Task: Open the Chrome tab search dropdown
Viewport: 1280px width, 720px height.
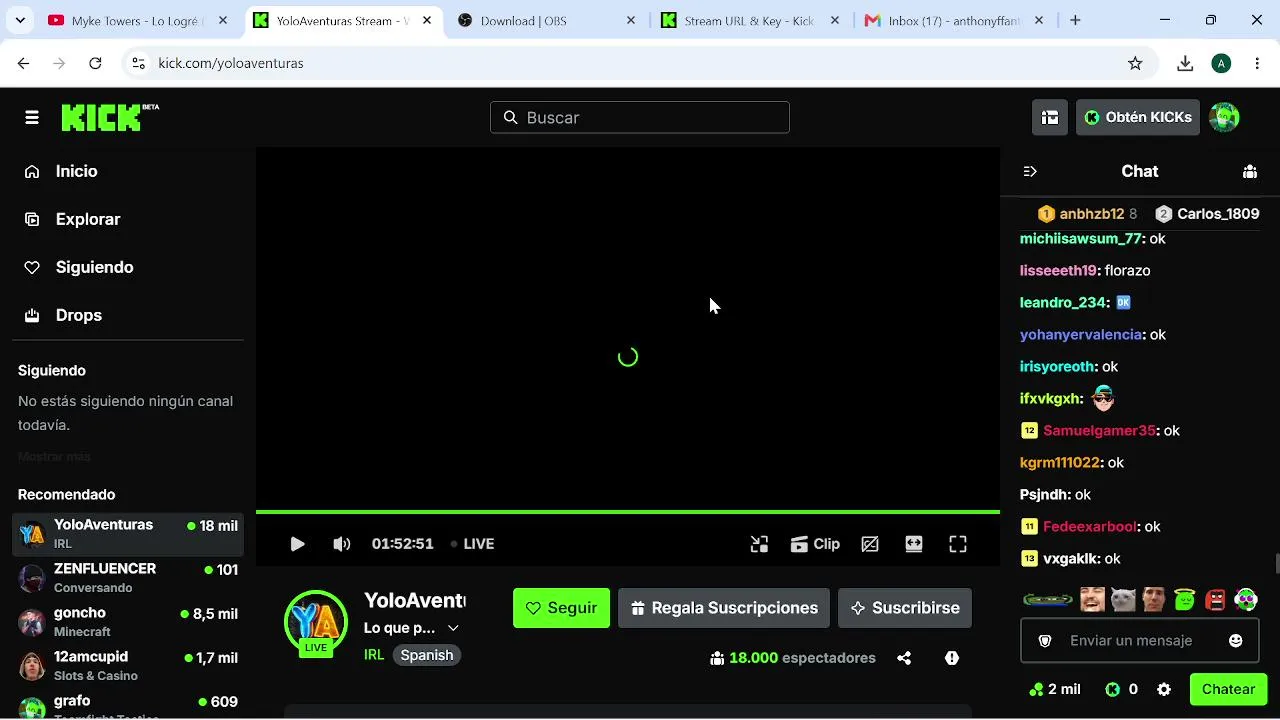Action: (x=20, y=20)
